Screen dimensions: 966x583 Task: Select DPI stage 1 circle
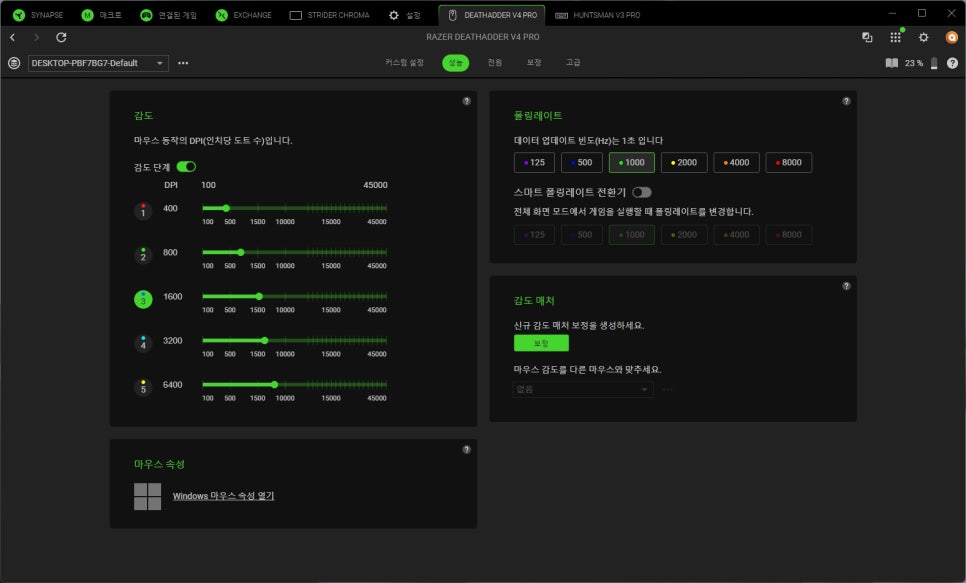[x=143, y=211]
